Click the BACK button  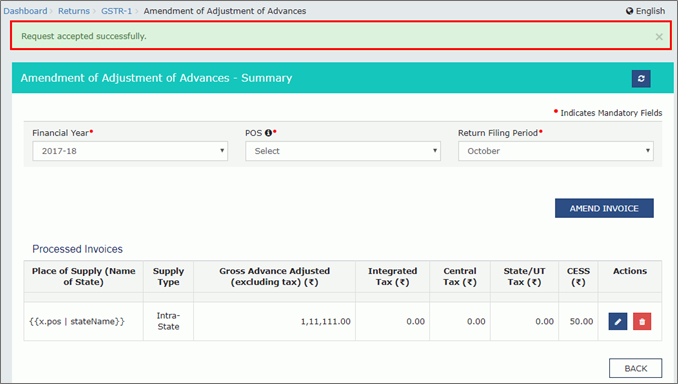tap(635, 368)
